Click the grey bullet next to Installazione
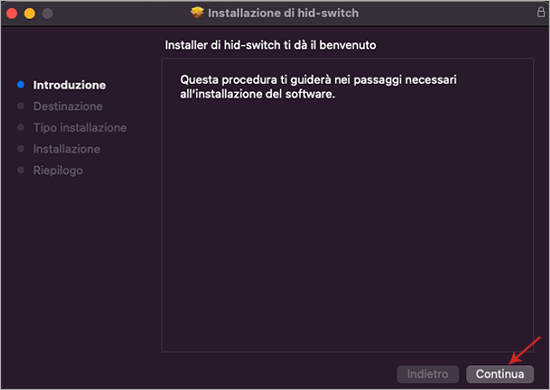 (21, 149)
